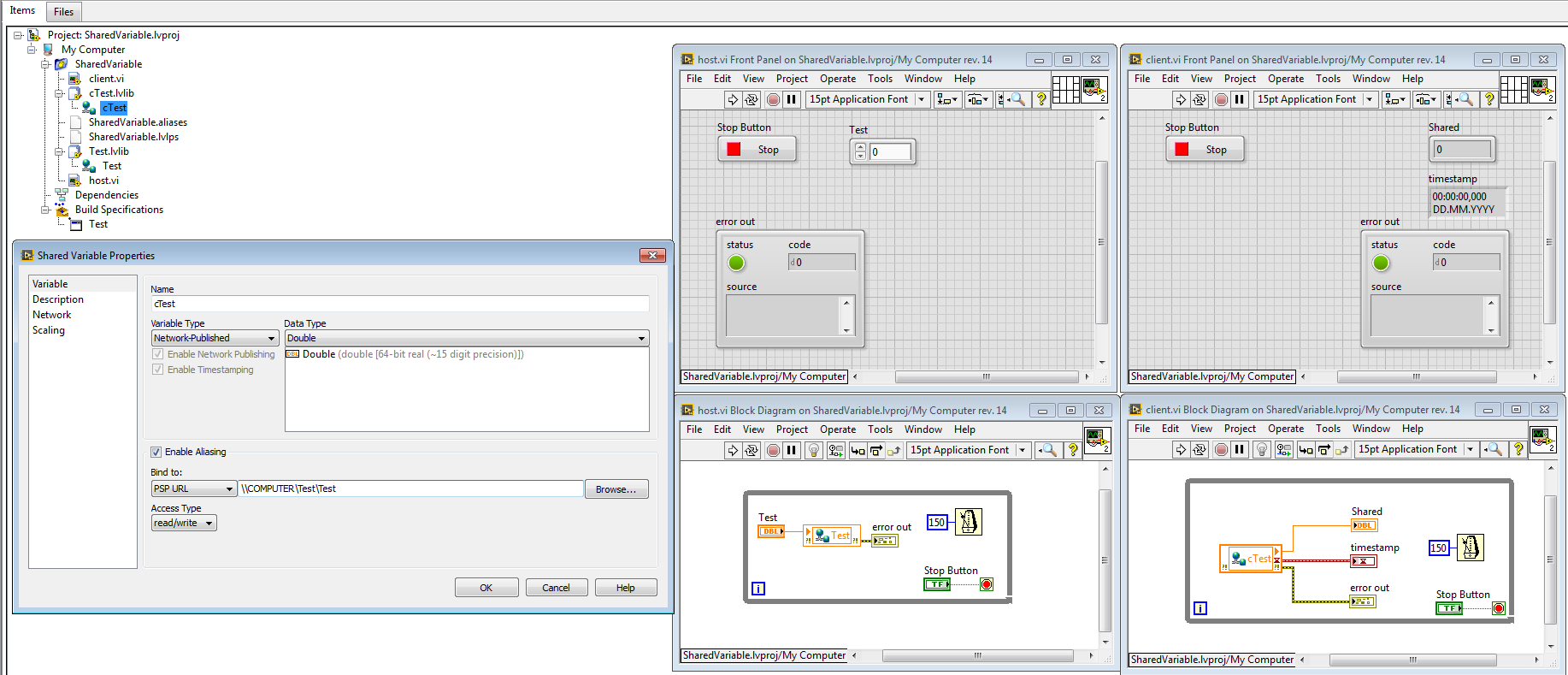Abort execution in client.vi block diagram
1568x675 pixels.
click(x=1221, y=449)
